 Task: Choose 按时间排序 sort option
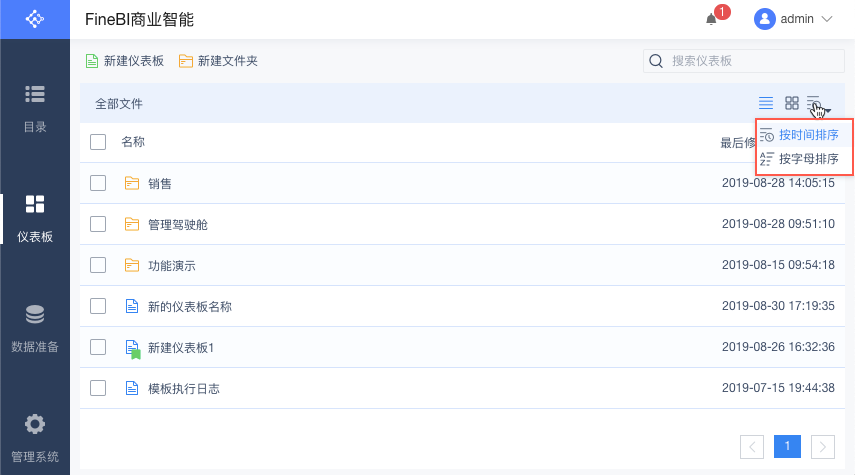[x=806, y=135]
